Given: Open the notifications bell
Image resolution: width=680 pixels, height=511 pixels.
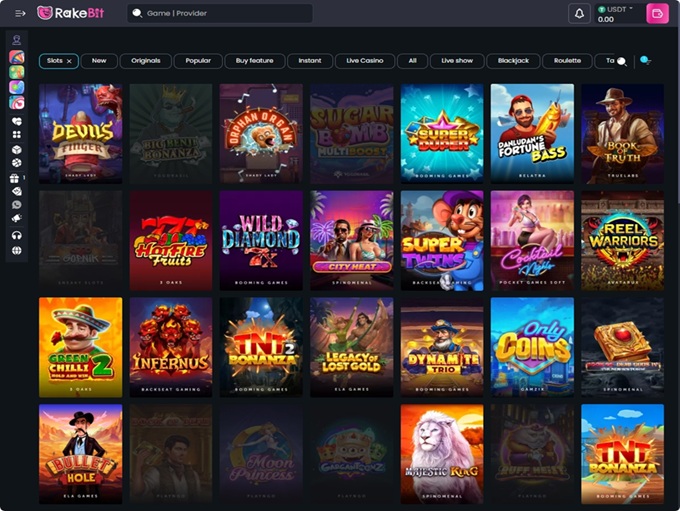Looking at the screenshot, I should click(579, 13).
